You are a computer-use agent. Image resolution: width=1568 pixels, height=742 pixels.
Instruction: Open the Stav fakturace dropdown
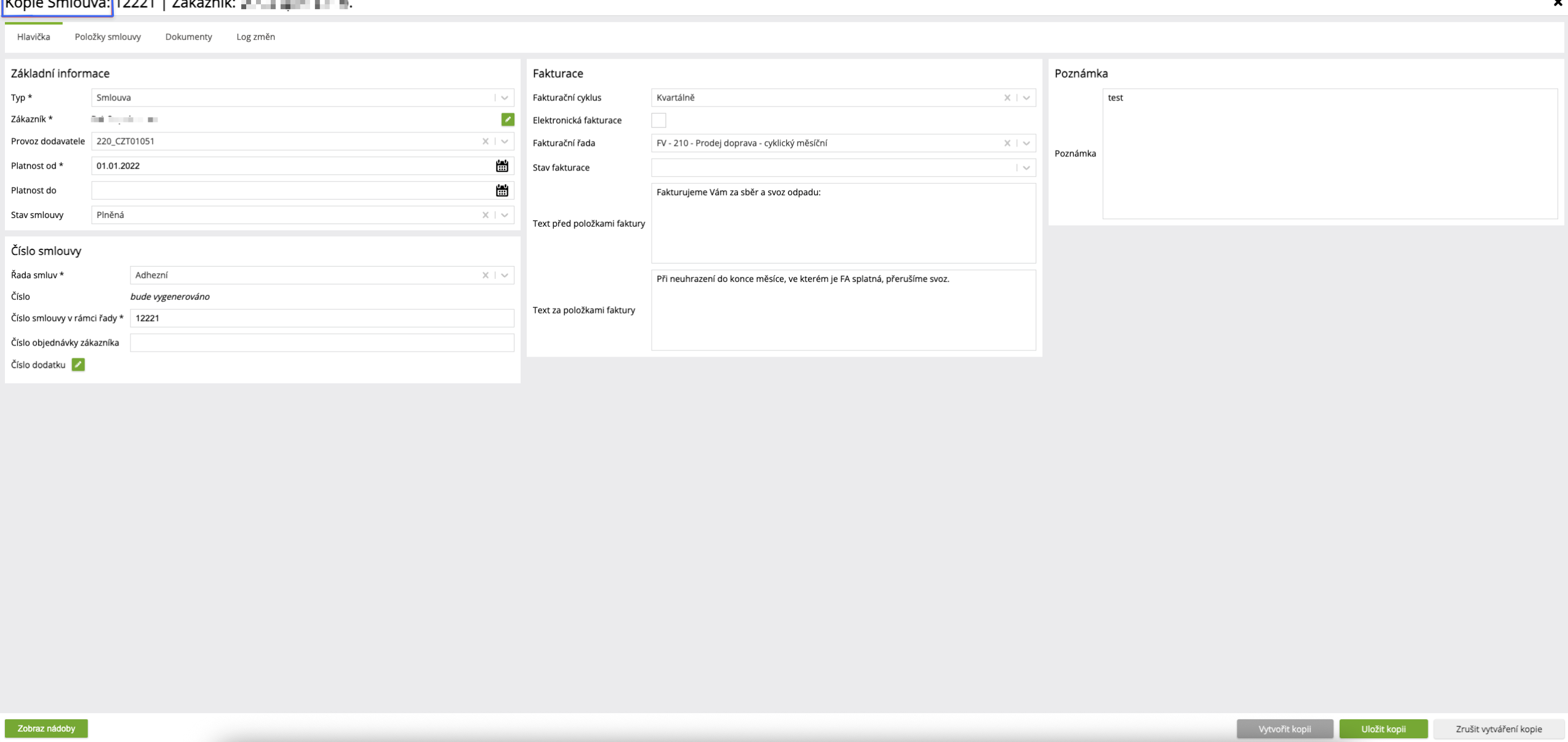click(1026, 167)
